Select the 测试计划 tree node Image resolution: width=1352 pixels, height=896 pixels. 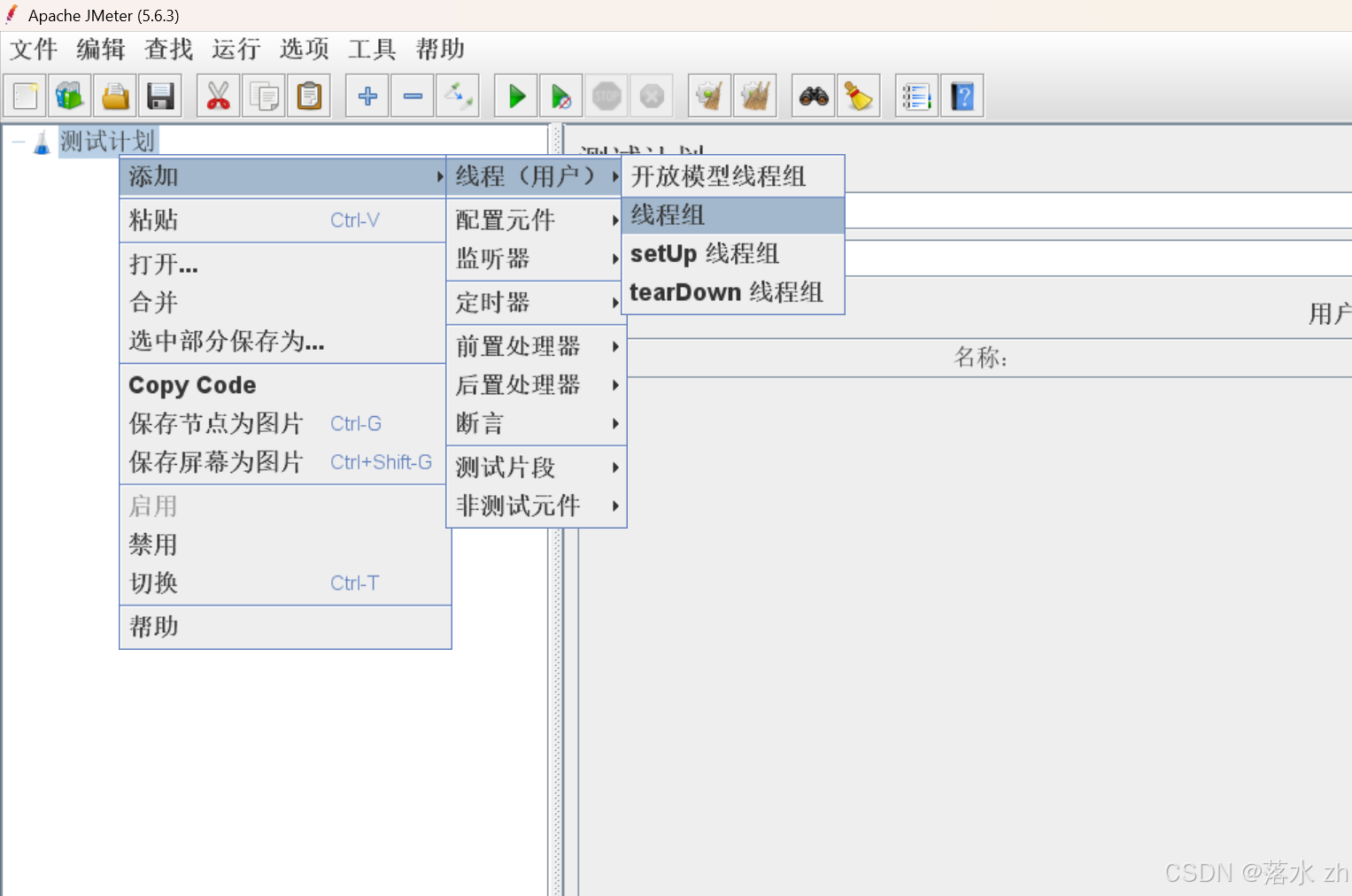point(107,142)
